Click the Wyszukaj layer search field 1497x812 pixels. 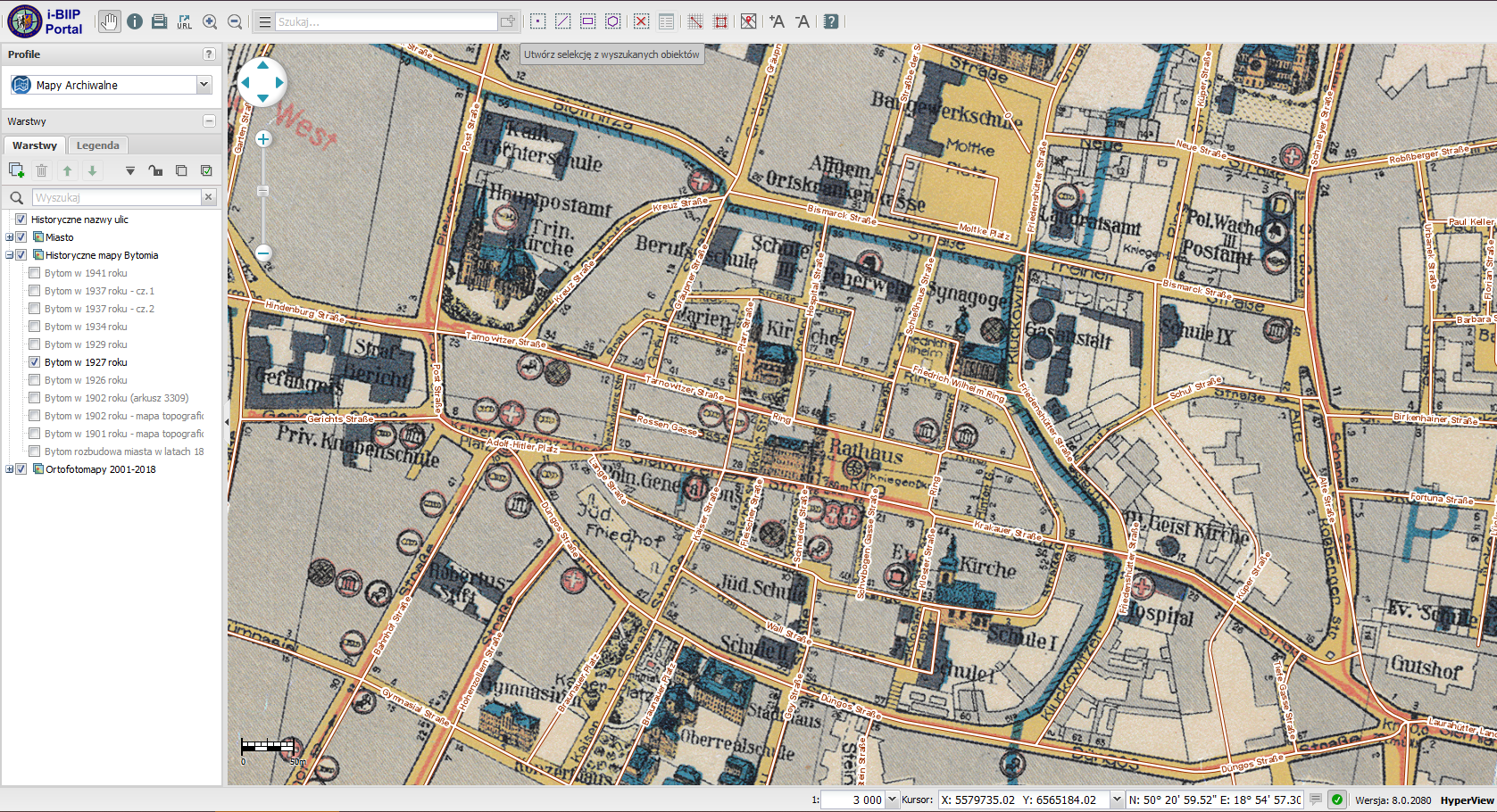(117, 197)
